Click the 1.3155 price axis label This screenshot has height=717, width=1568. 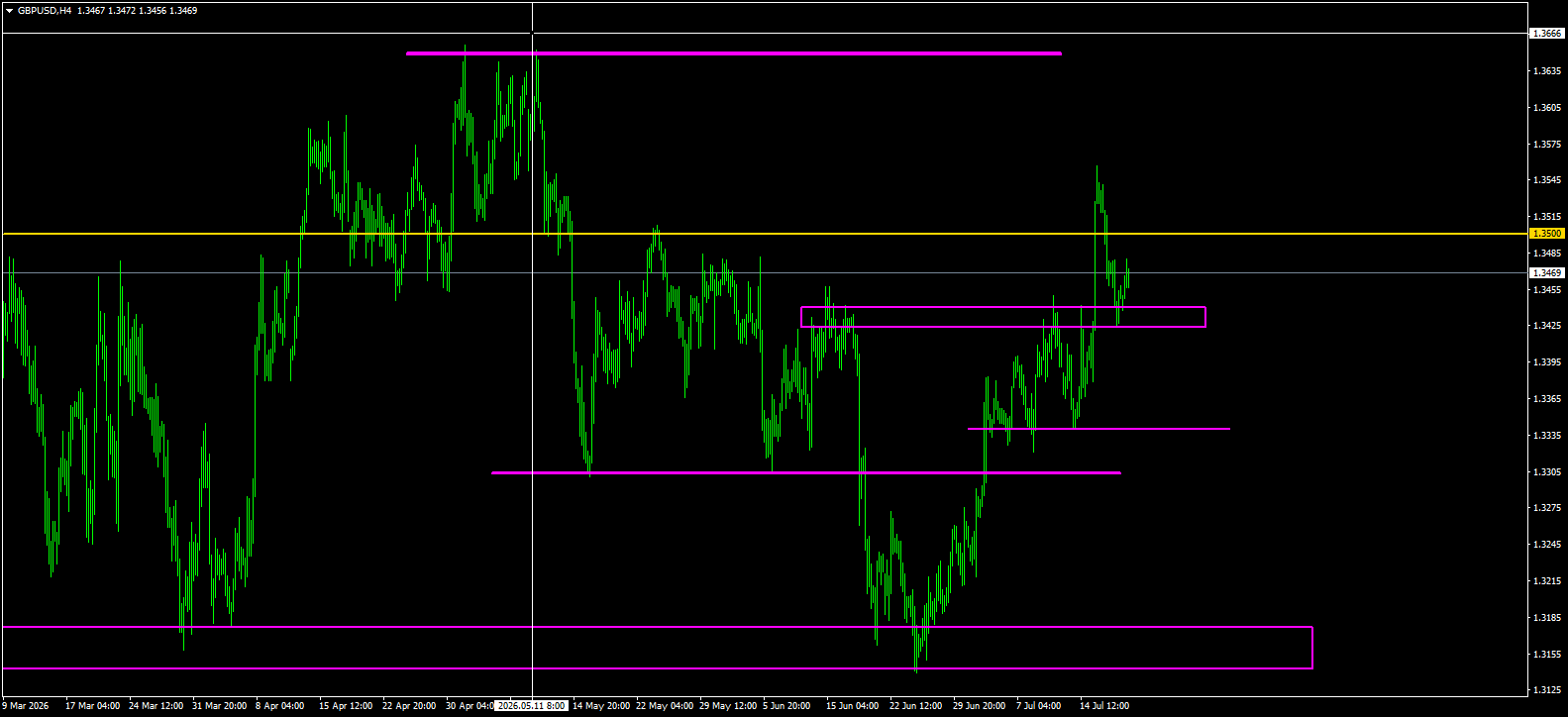tap(1547, 655)
